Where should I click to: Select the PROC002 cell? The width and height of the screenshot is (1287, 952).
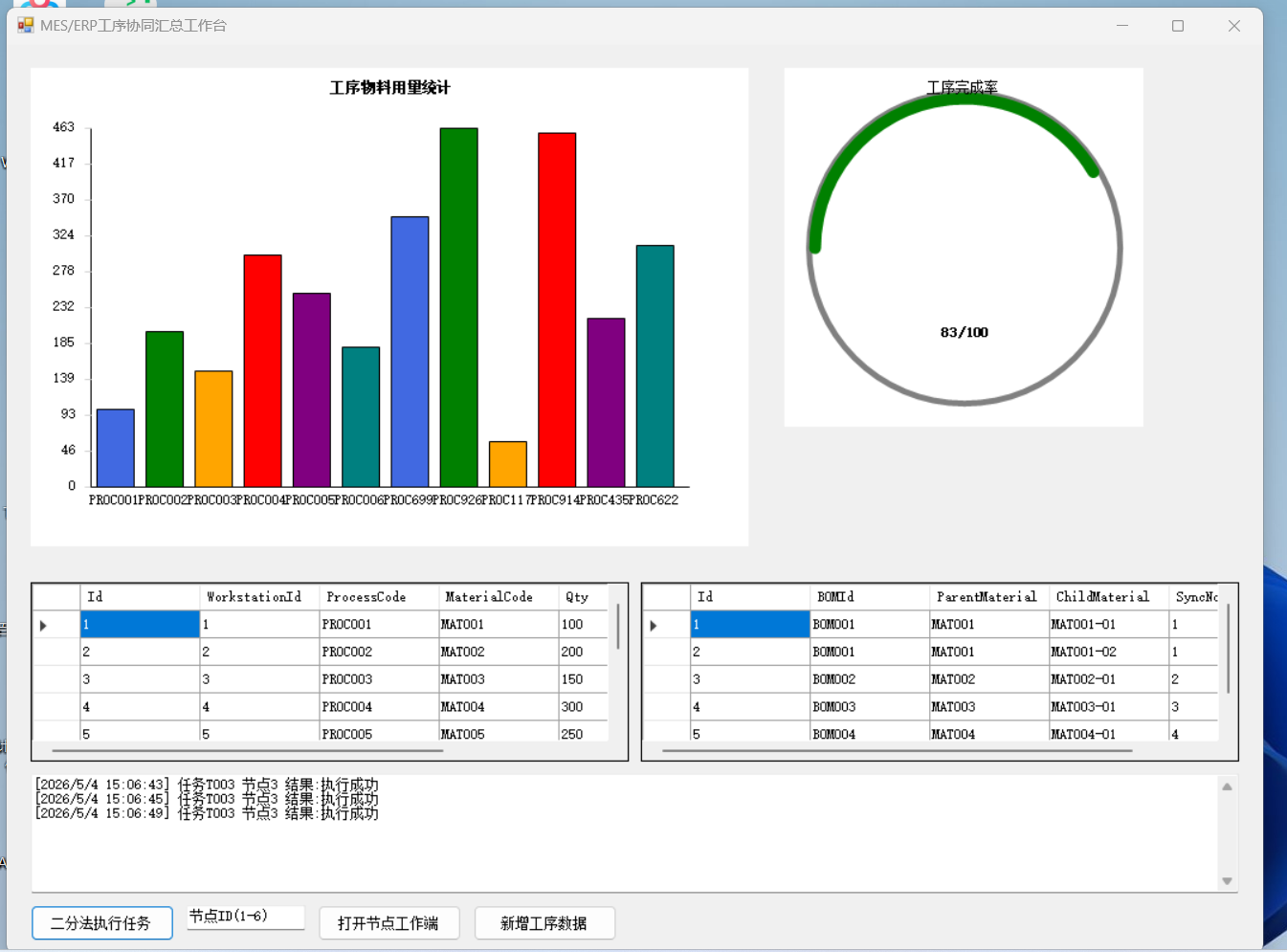tap(379, 653)
